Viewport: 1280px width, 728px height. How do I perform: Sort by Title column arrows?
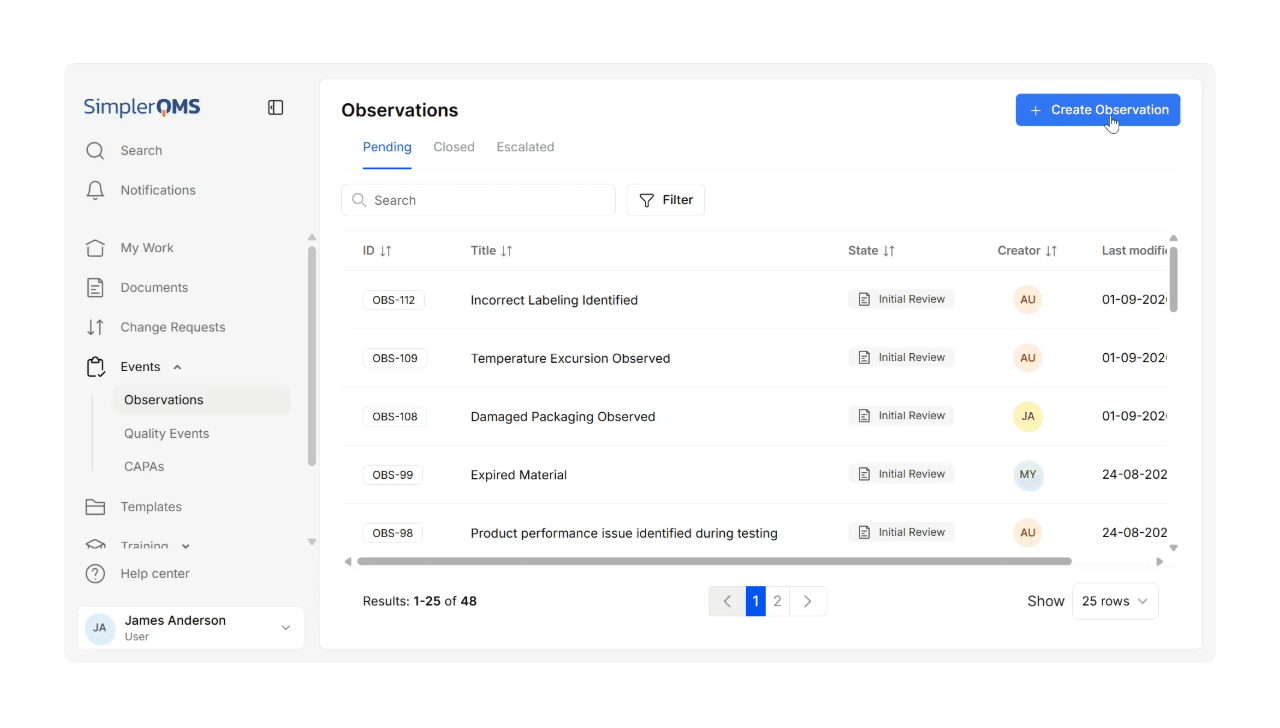point(506,251)
